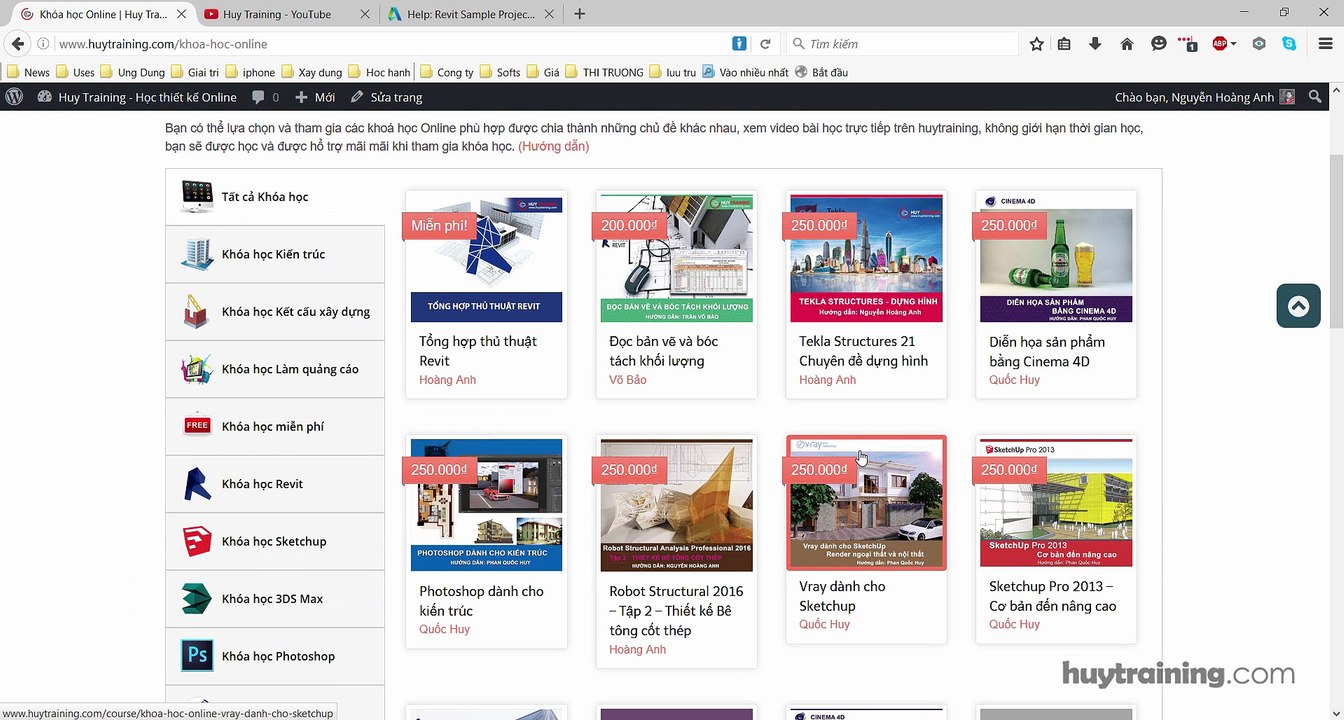Open the Softs bookmark folder

pyautogui.click(x=500, y=72)
